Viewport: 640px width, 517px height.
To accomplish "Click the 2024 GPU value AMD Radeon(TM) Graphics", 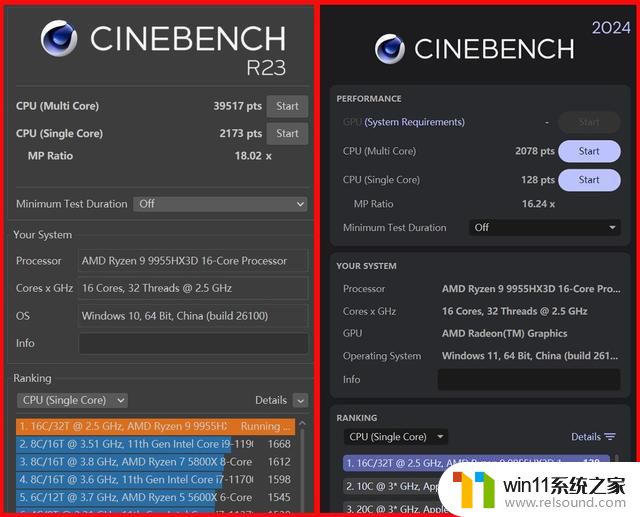I will point(504,334).
